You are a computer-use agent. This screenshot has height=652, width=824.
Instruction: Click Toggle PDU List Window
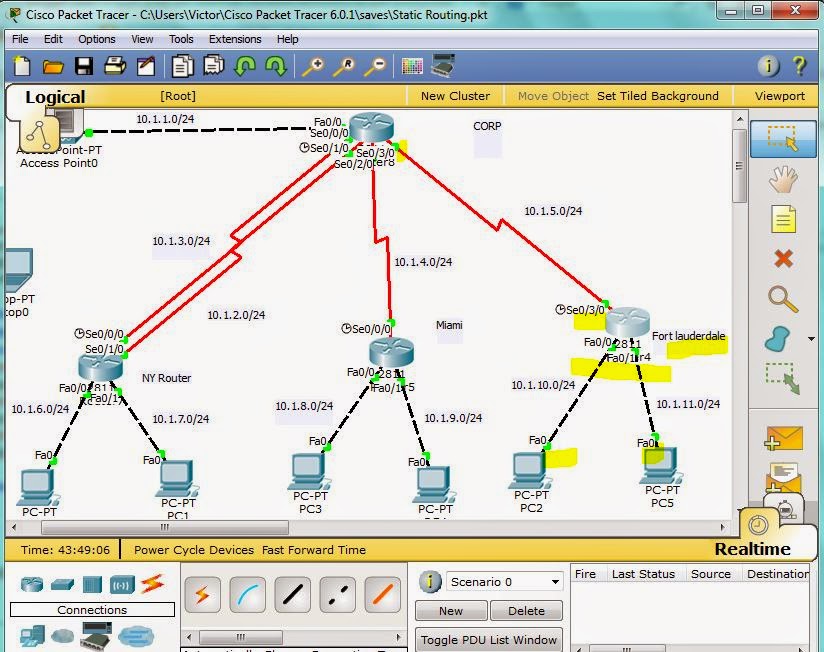pos(488,640)
